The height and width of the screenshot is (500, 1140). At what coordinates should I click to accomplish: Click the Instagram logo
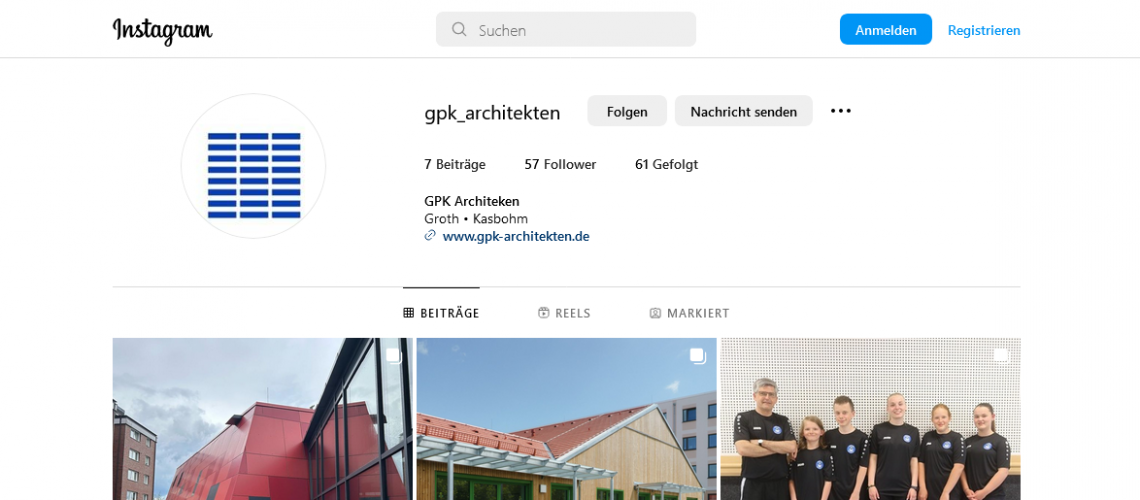tap(162, 31)
